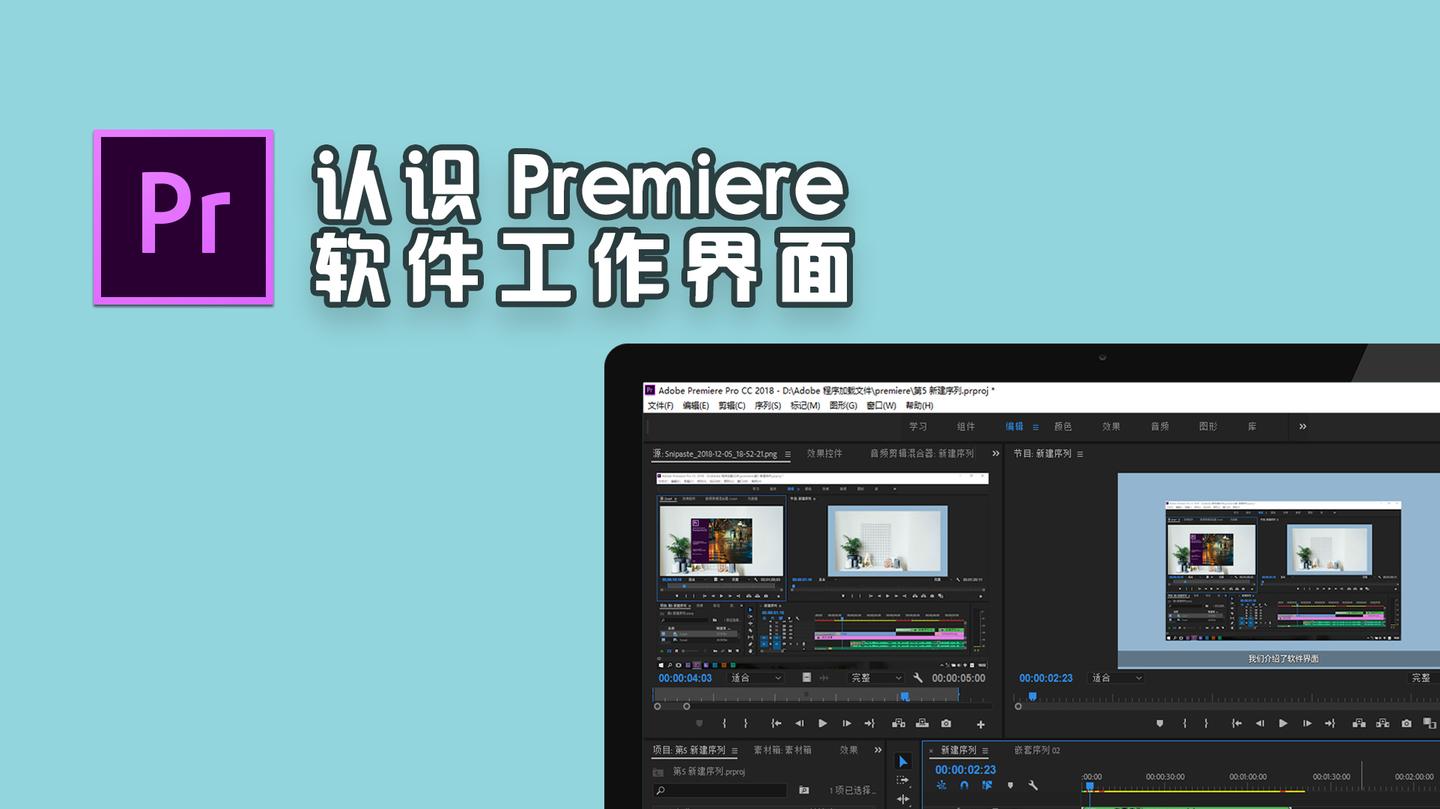
Task: Go to In point in program monitor
Action: point(1237,723)
